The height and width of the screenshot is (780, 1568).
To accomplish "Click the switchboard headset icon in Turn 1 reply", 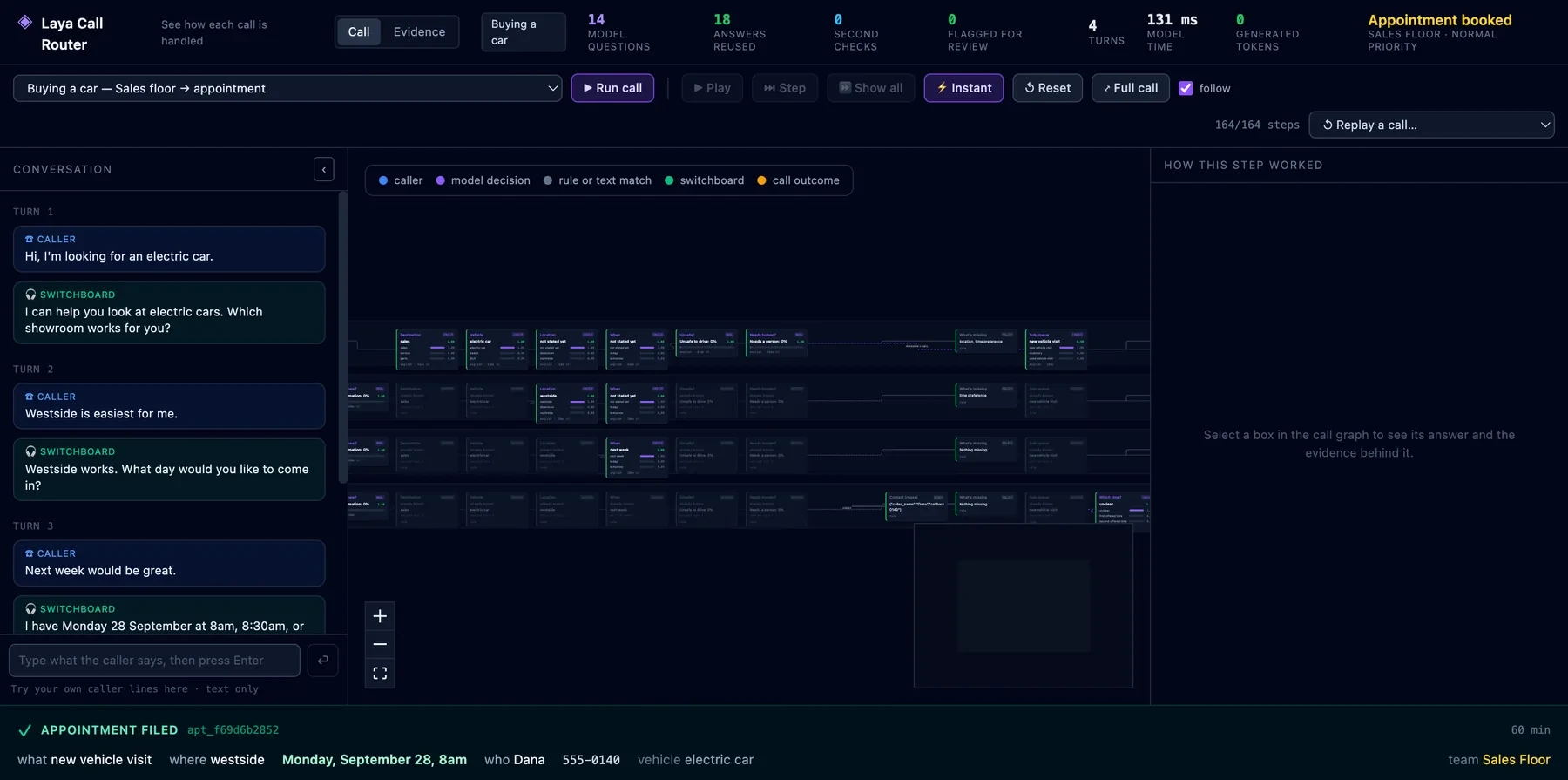I will pyautogui.click(x=30, y=295).
